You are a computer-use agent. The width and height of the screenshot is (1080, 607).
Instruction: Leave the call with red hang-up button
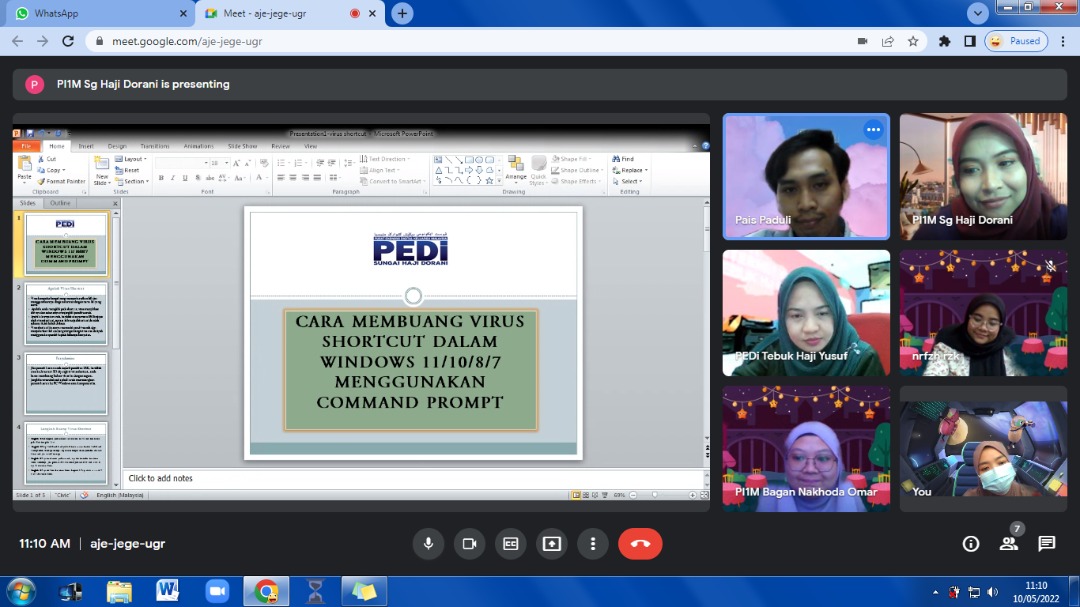pos(640,543)
